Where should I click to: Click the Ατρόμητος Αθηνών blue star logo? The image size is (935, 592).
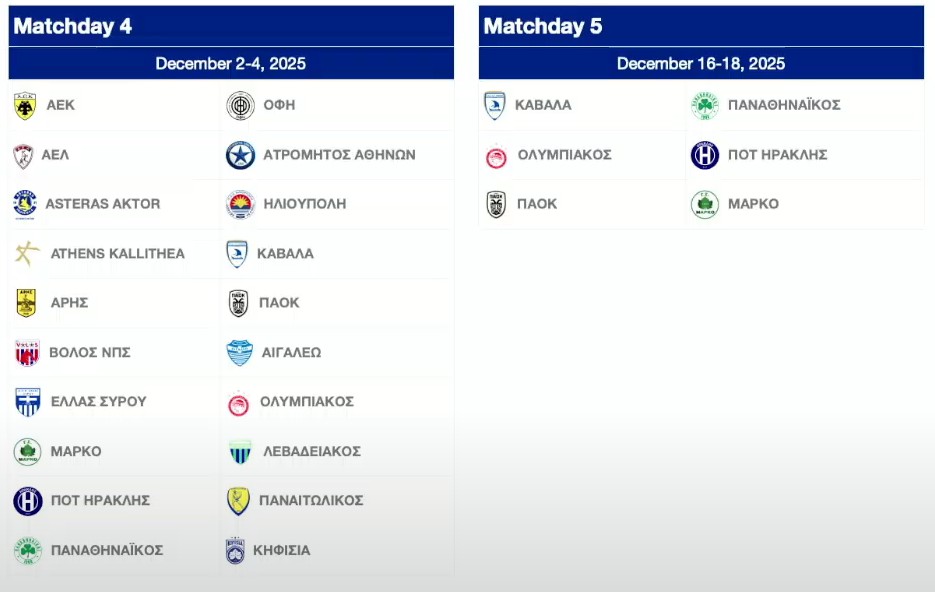[240, 155]
